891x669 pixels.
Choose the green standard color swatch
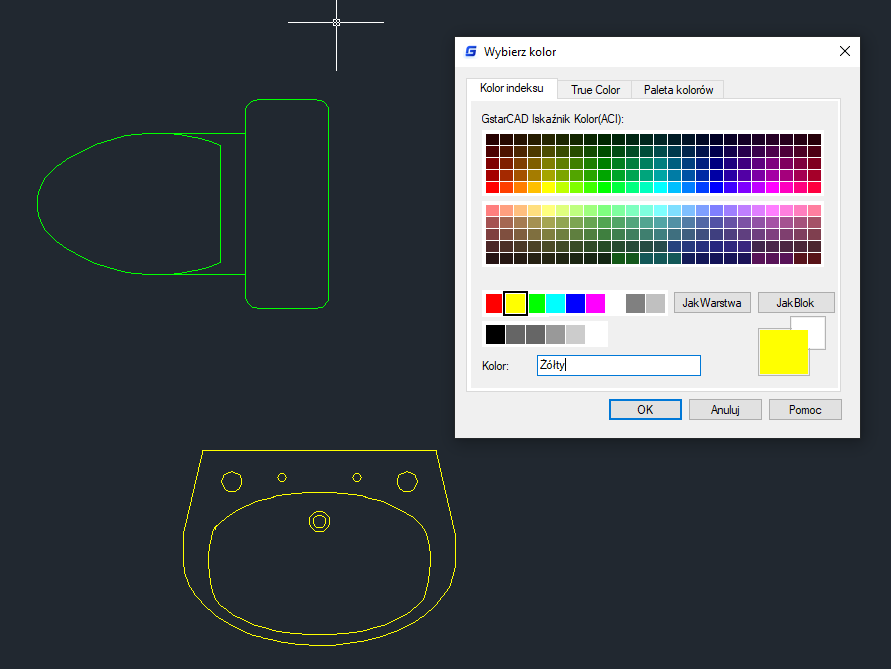coord(536,303)
